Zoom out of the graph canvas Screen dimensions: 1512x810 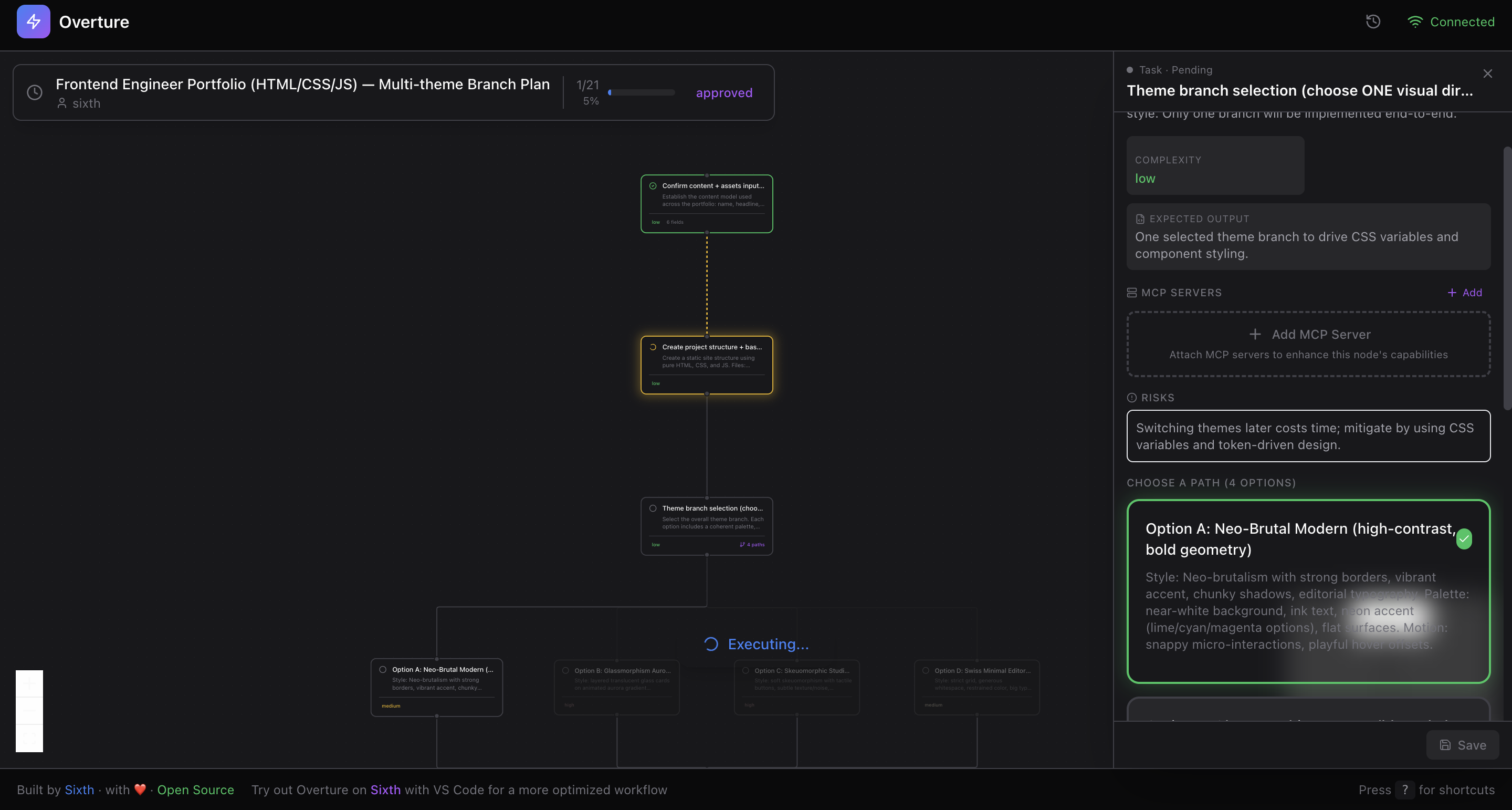29,711
